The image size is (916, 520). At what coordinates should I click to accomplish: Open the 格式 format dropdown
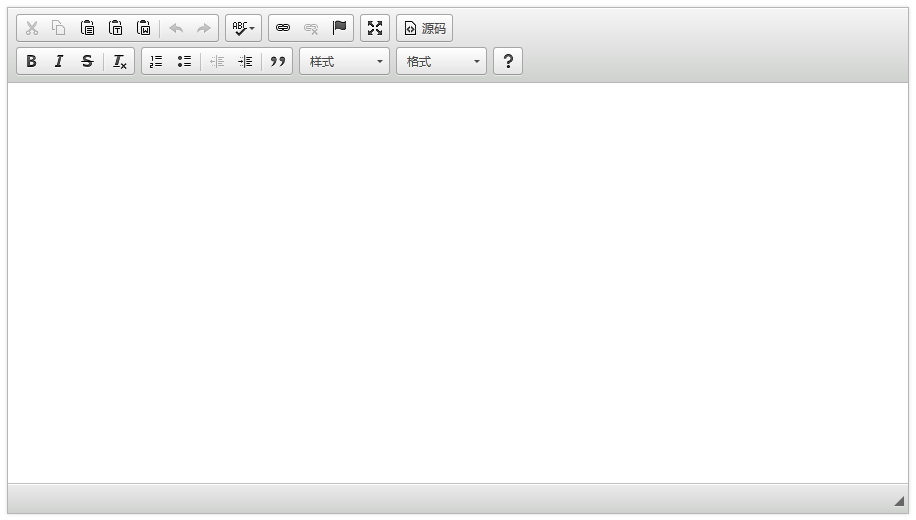coord(442,61)
